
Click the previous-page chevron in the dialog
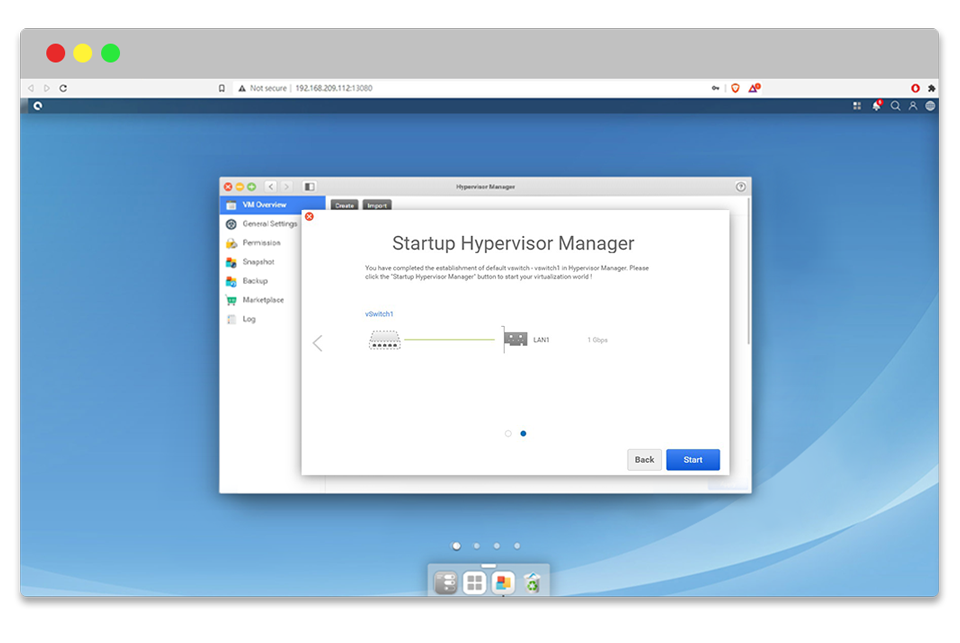click(x=317, y=343)
